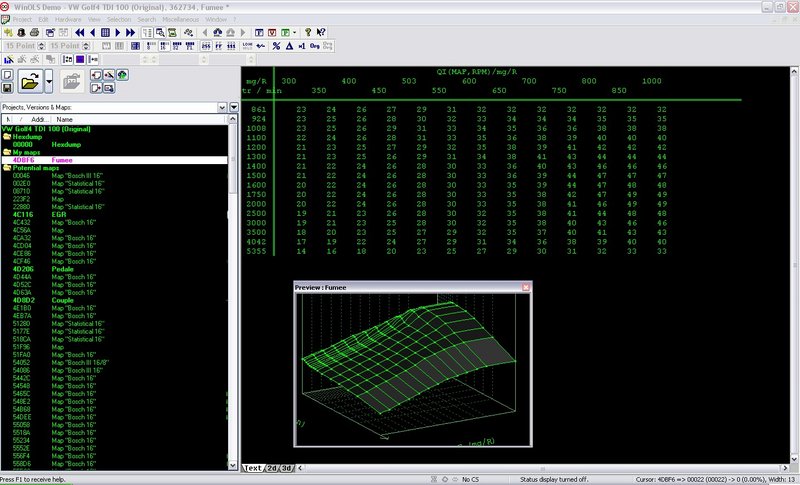Open the Projects, Versions & Maps combo box
Screen dimensions: 800x485
coord(114,107)
